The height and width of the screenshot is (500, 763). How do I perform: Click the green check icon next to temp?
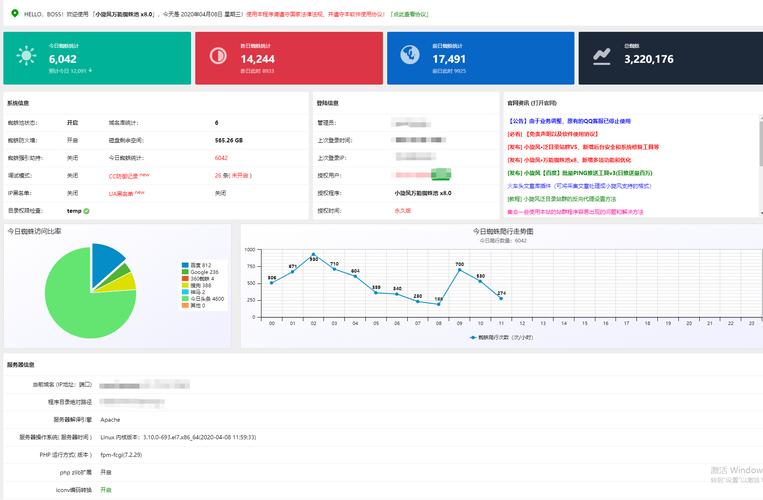tap(89, 211)
